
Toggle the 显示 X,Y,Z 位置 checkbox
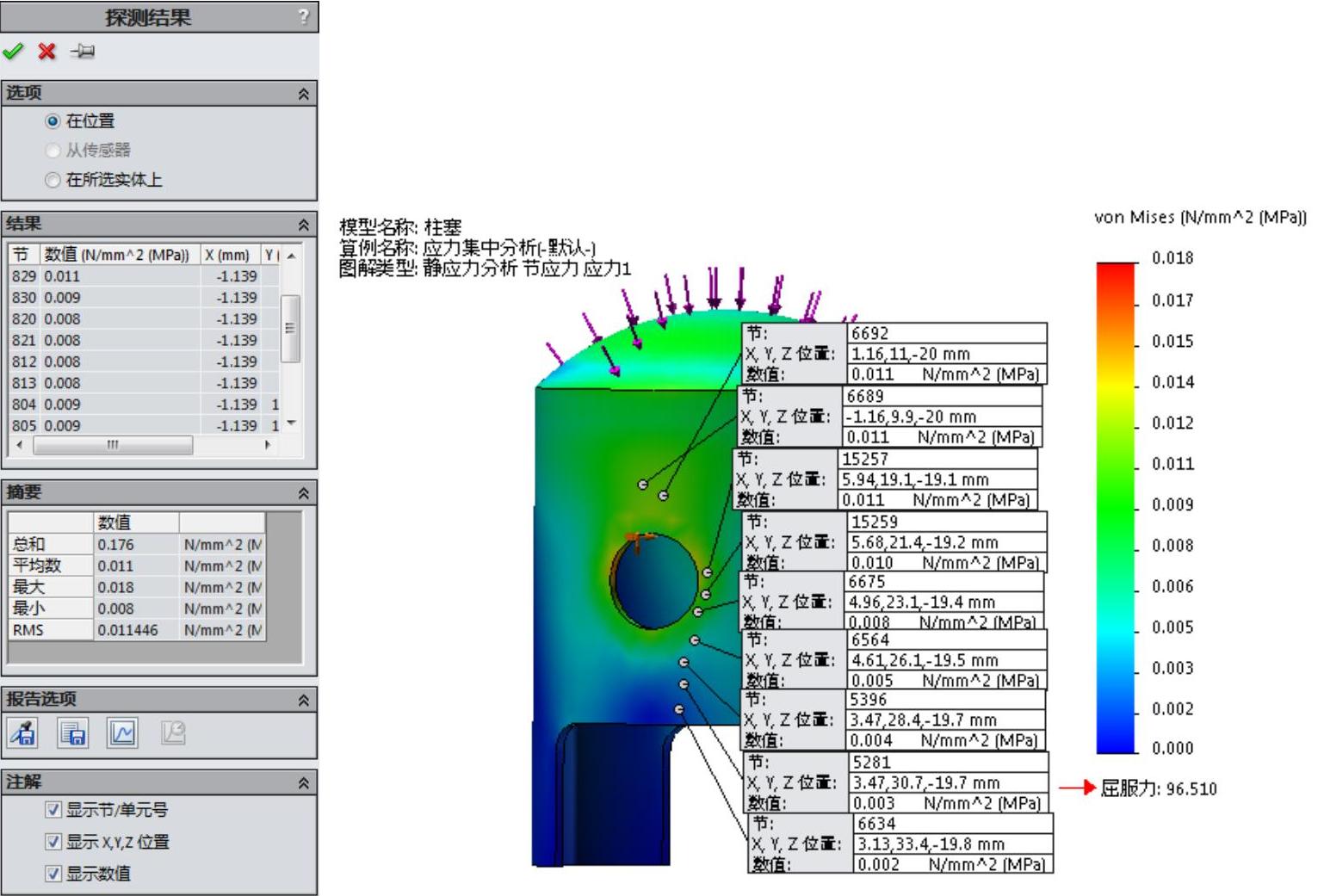(x=53, y=842)
